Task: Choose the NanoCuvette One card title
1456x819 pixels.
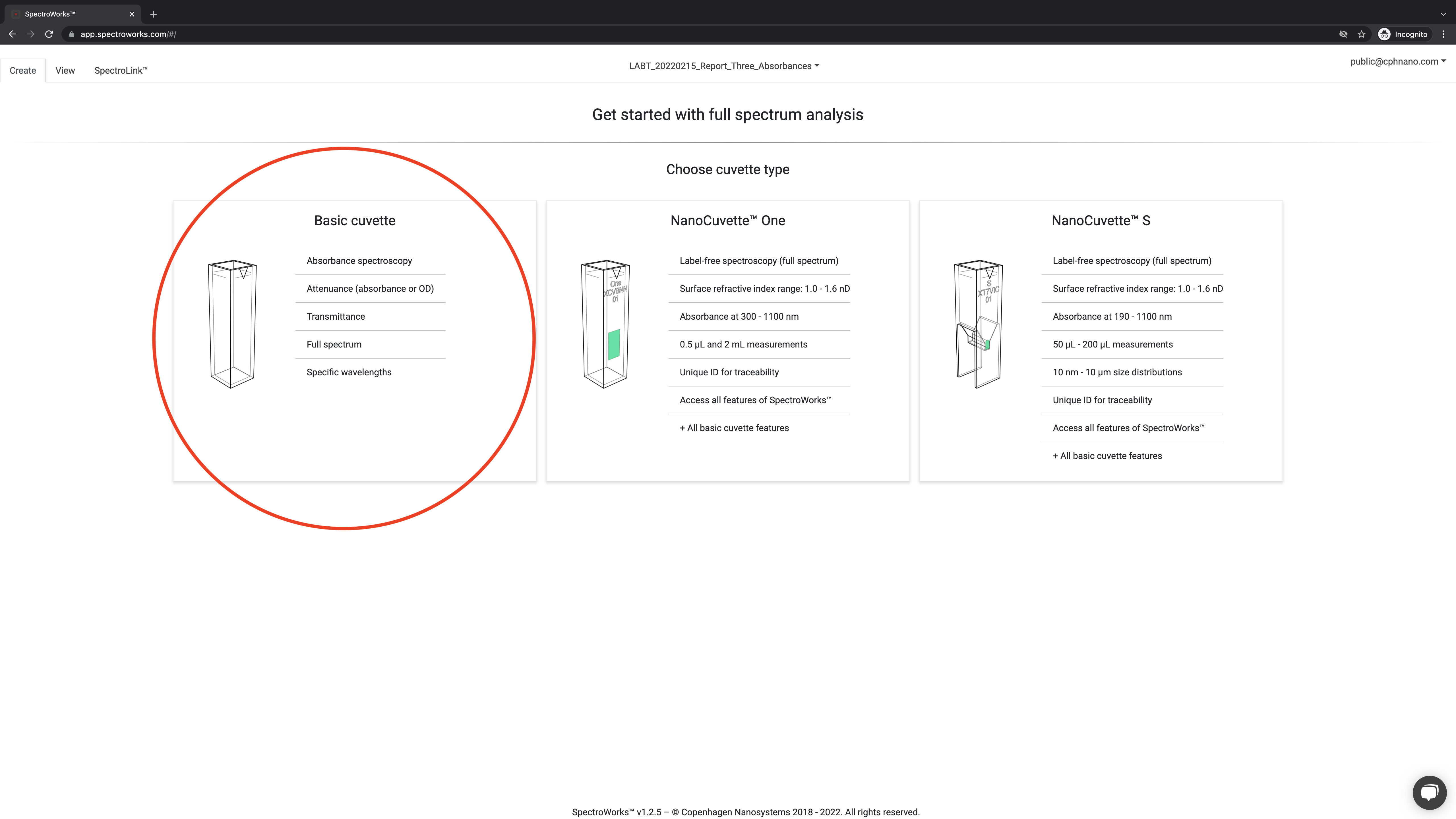Action: click(x=727, y=220)
